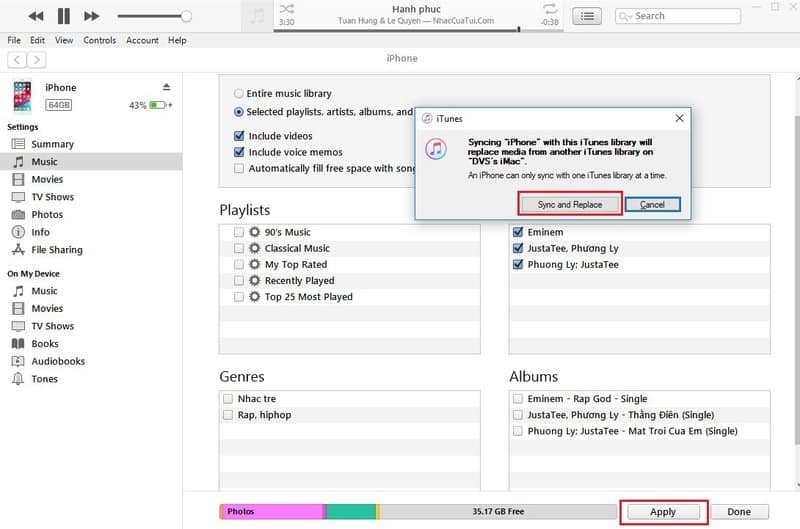Select the Entire music library radio button
Screen dimensions: 800x529
[x=239, y=94]
